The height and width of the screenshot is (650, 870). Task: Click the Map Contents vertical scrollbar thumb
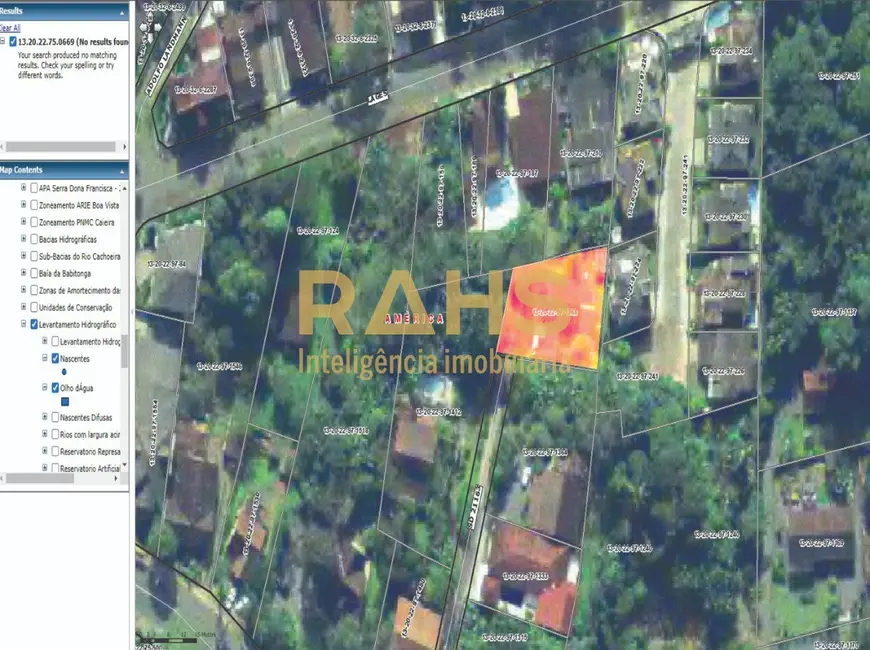point(124,350)
